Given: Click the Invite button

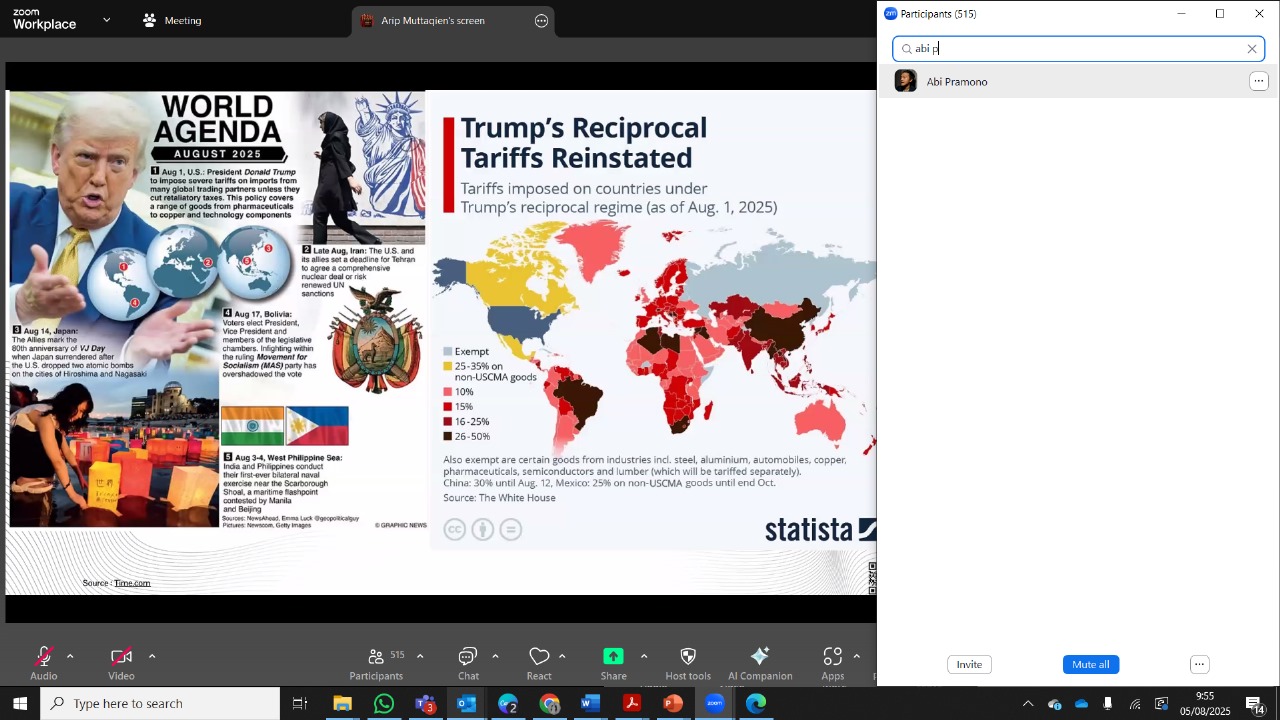Looking at the screenshot, I should (969, 665).
